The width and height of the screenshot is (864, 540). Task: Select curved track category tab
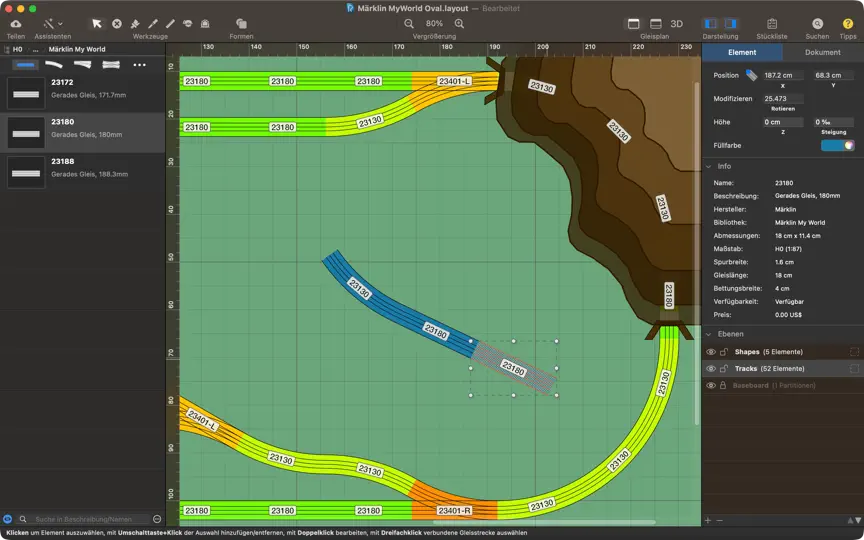[54, 64]
